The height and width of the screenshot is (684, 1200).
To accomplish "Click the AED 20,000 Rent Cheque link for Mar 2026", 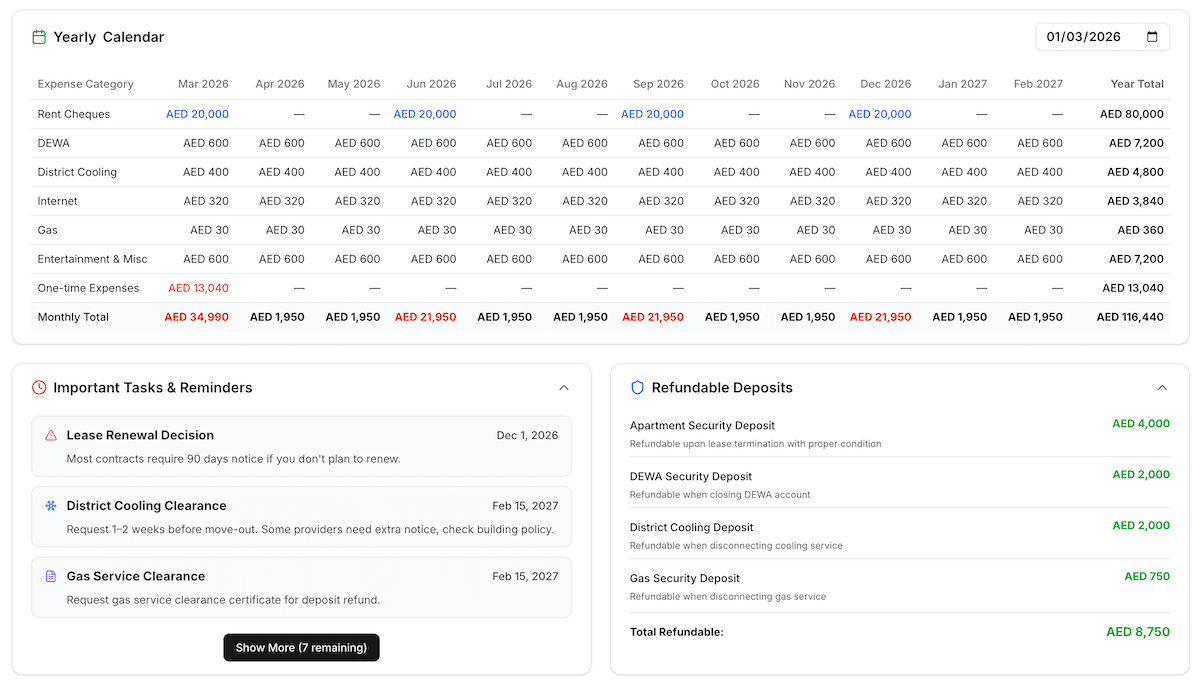I will [x=197, y=114].
